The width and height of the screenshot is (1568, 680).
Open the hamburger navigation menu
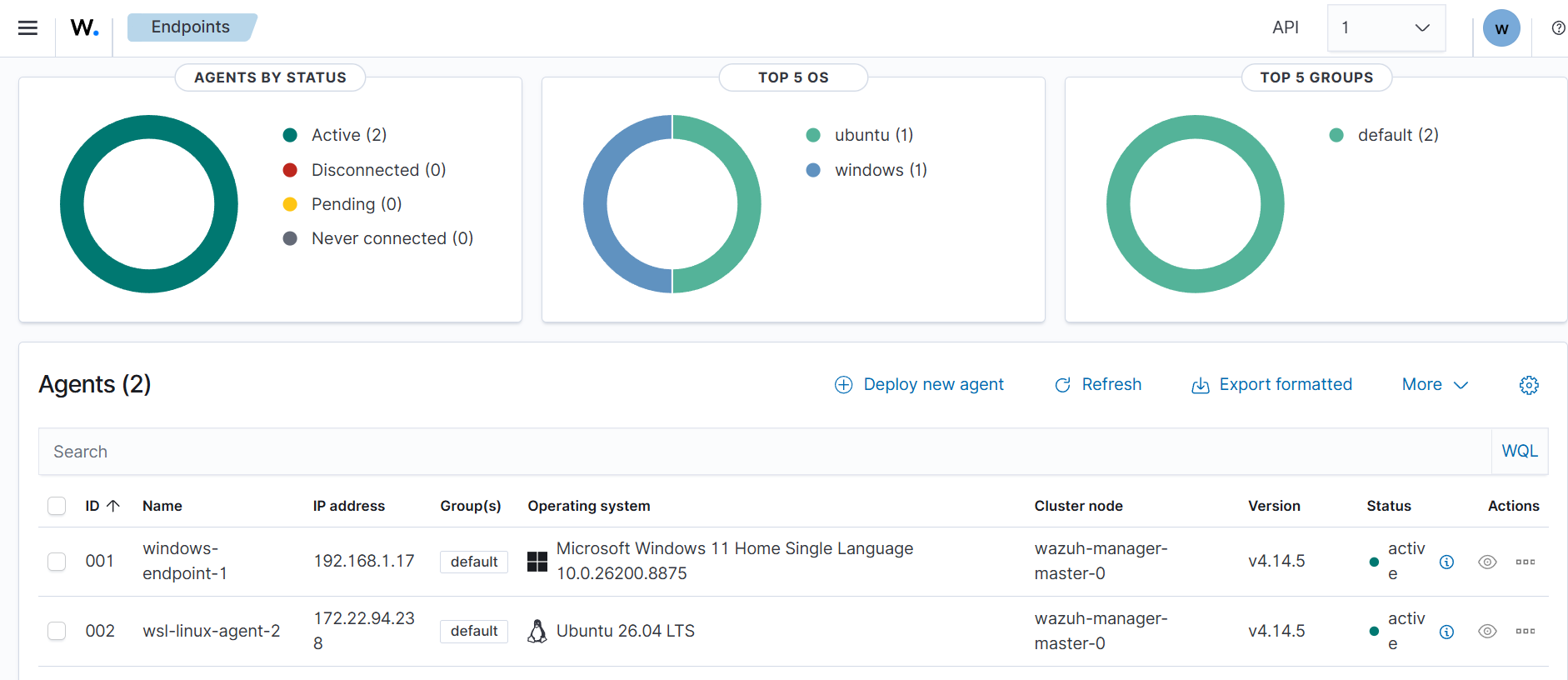27,27
